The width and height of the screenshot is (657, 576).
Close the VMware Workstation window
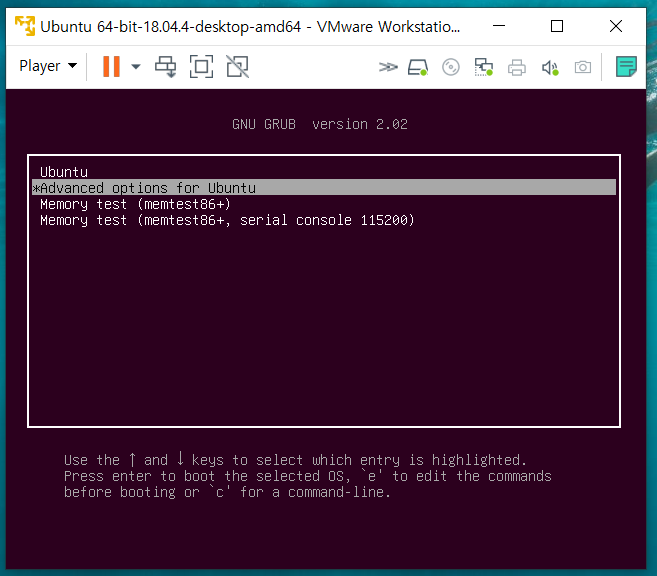pyautogui.click(x=616, y=26)
